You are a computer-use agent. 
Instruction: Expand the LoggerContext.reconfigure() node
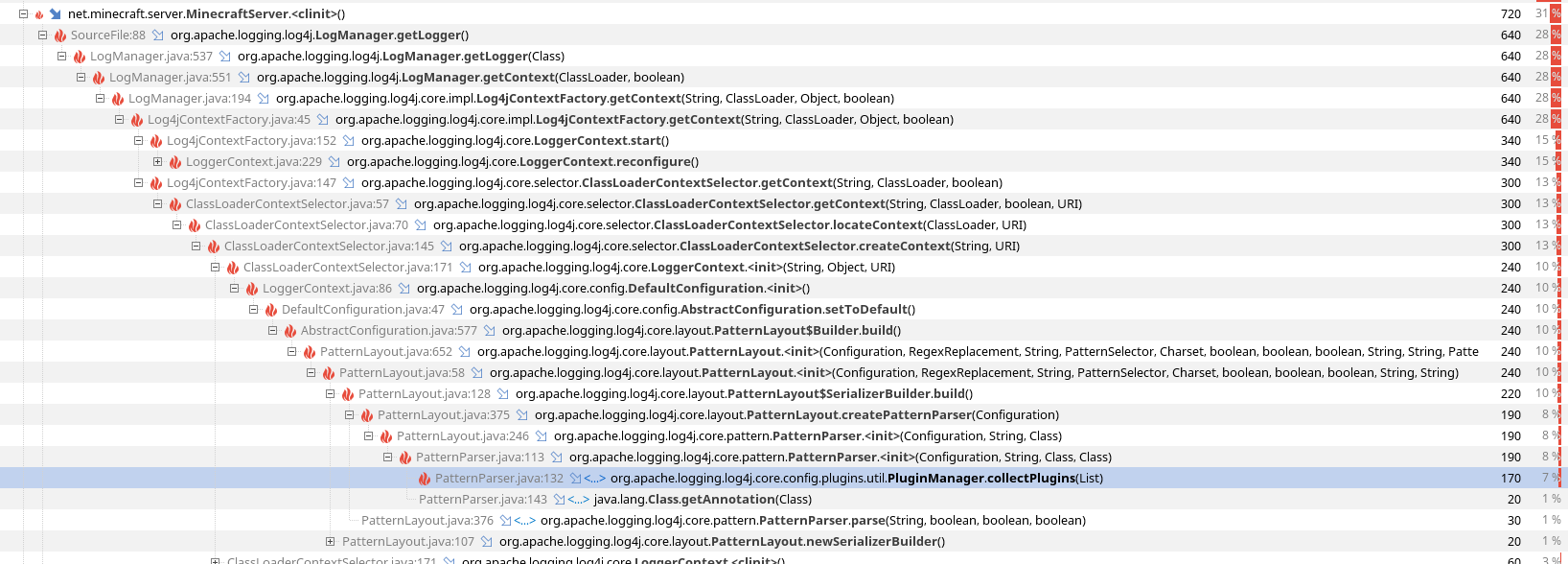click(x=158, y=162)
